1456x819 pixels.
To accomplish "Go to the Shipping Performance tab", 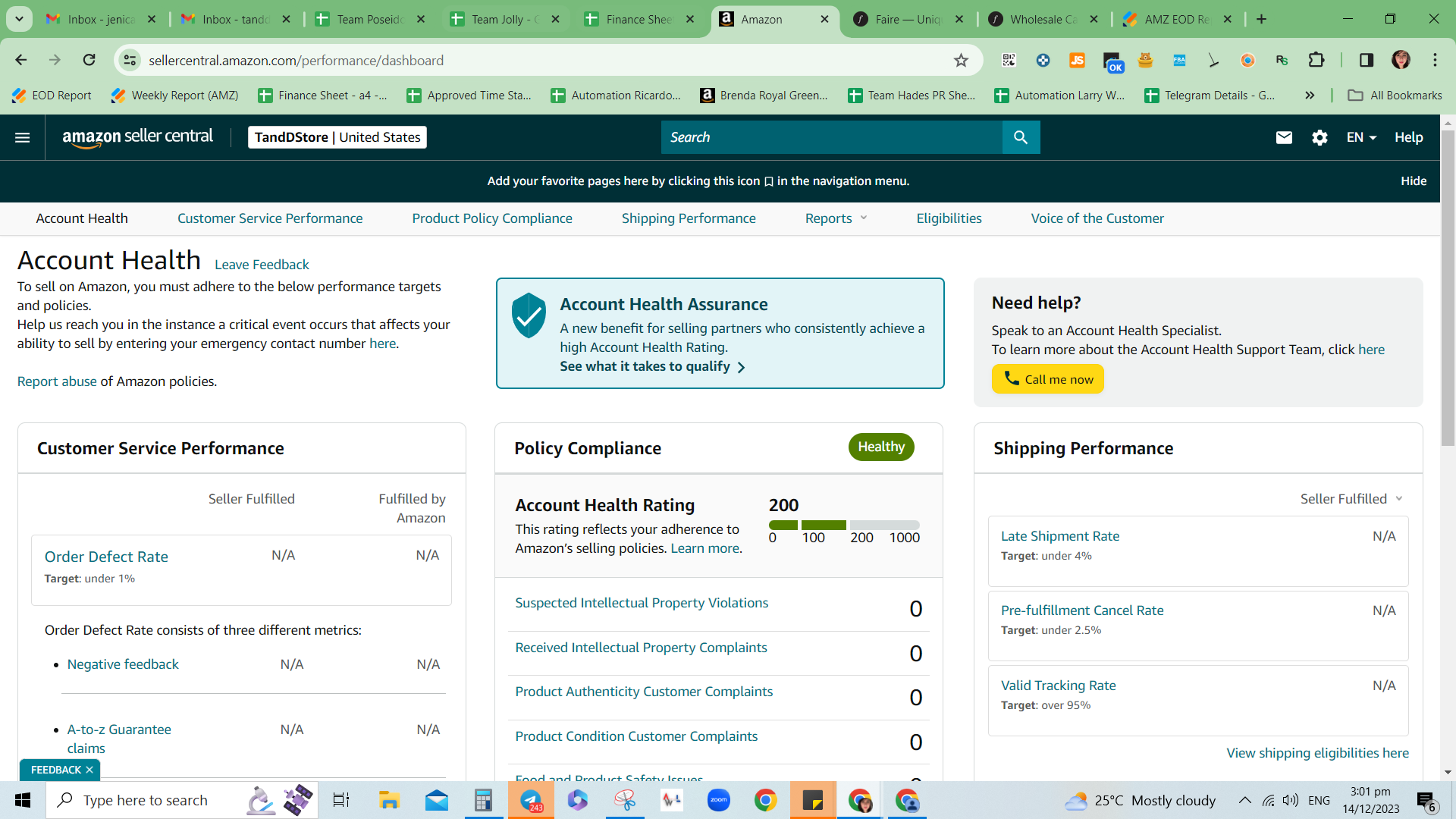I will 689,218.
